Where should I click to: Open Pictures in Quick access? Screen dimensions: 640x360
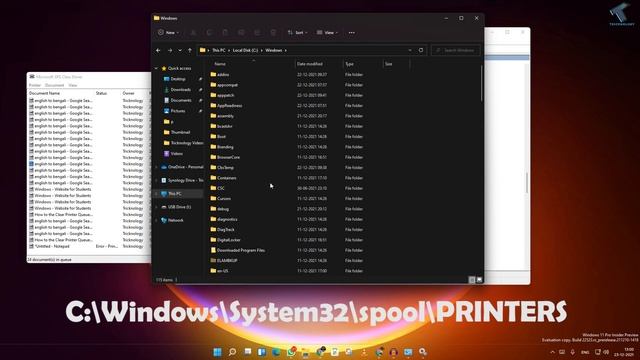point(178,111)
